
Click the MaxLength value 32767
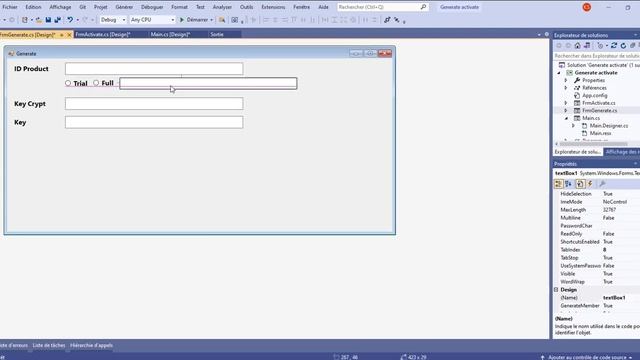pyautogui.click(x=609, y=210)
